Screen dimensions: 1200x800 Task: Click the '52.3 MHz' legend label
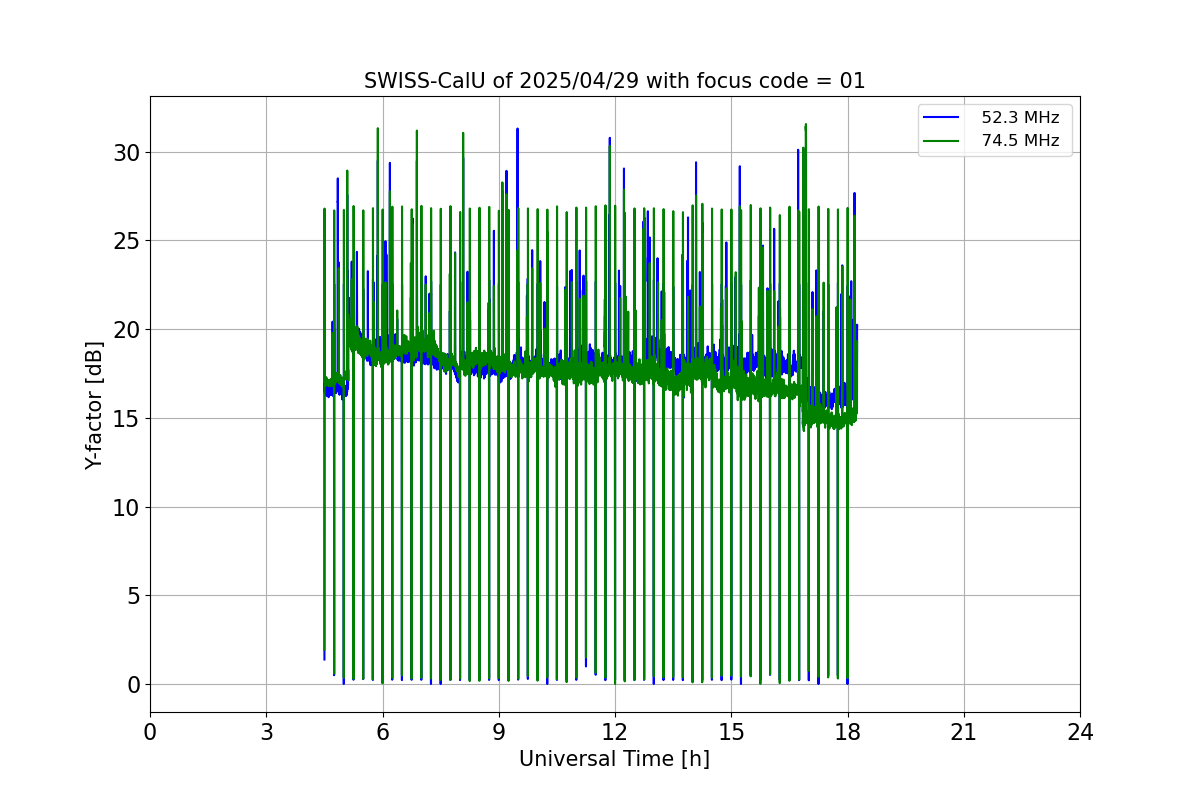[x=1020, y=118]
